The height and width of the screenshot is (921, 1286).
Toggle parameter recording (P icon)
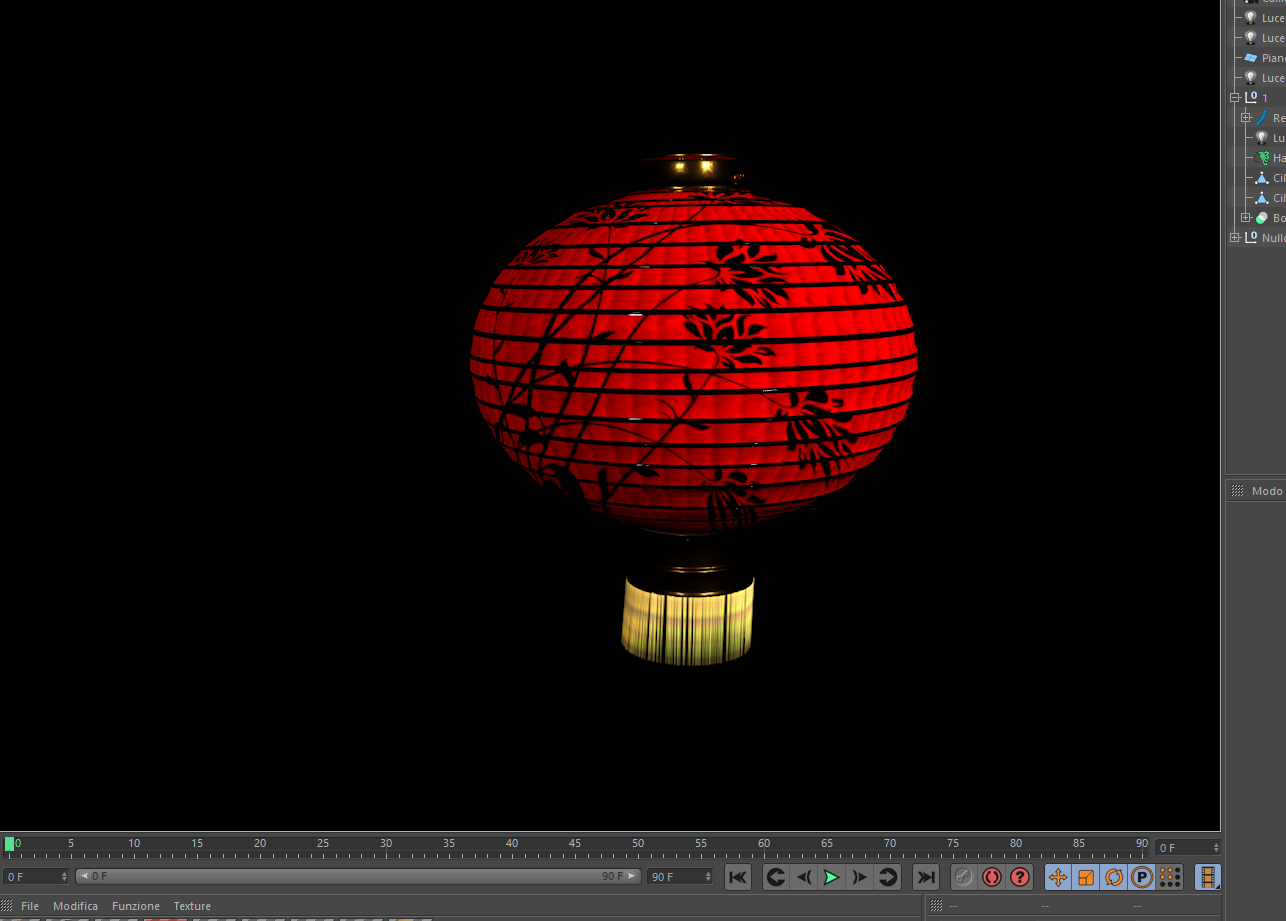click(x=1142, y=877)
